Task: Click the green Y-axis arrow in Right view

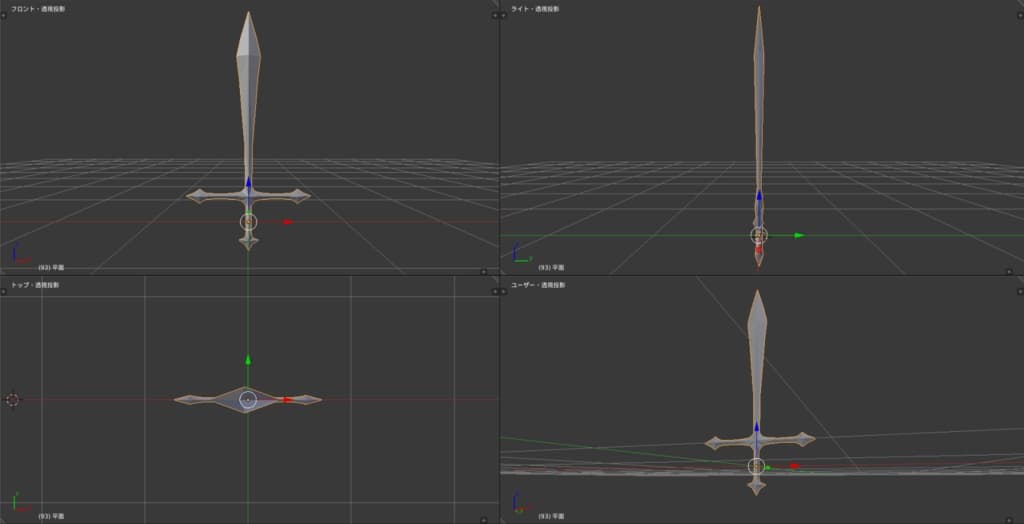Action: pyautogui.click(x=799, y=235)
